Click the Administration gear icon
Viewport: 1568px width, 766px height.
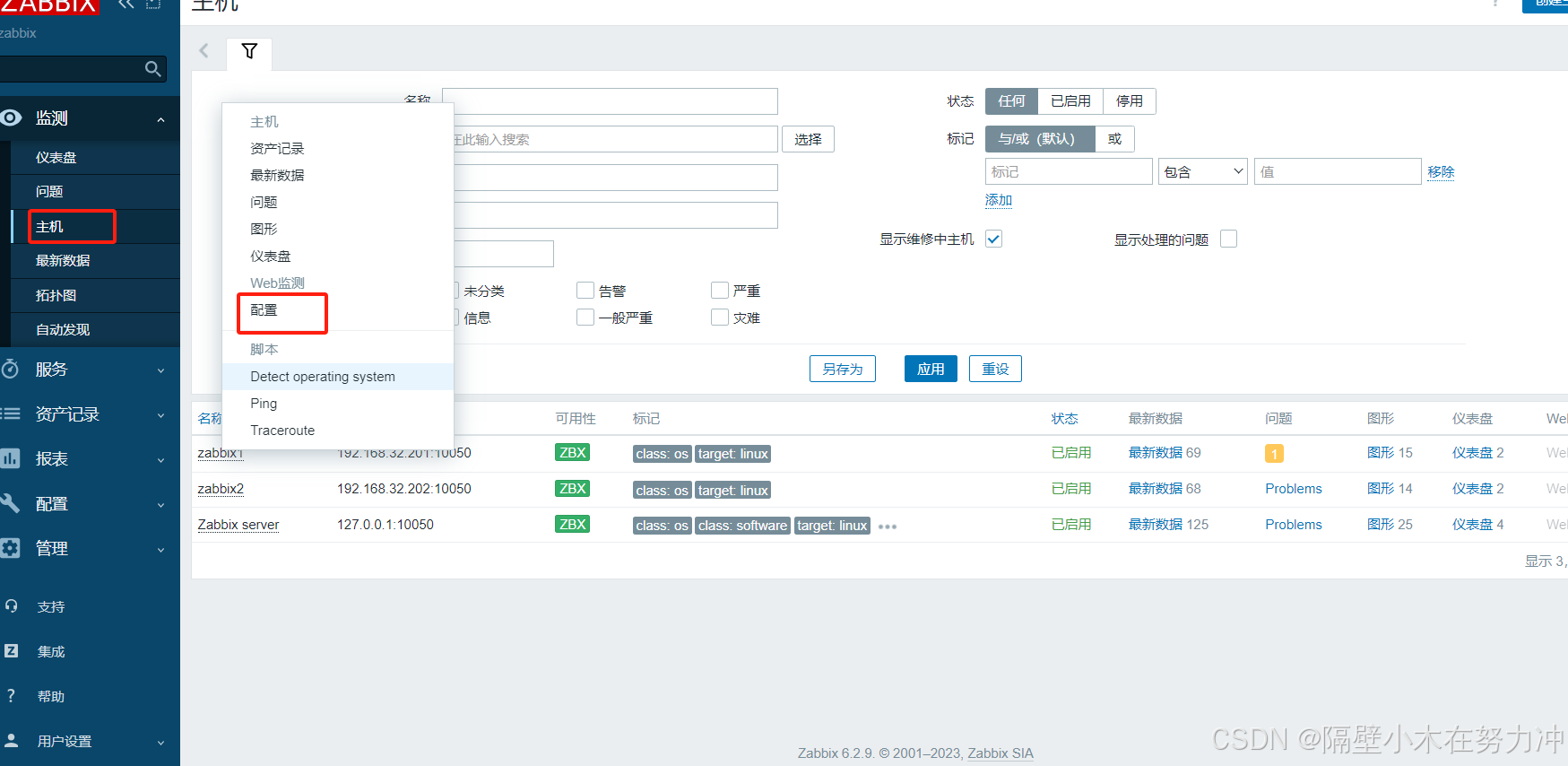click(10, 548)
